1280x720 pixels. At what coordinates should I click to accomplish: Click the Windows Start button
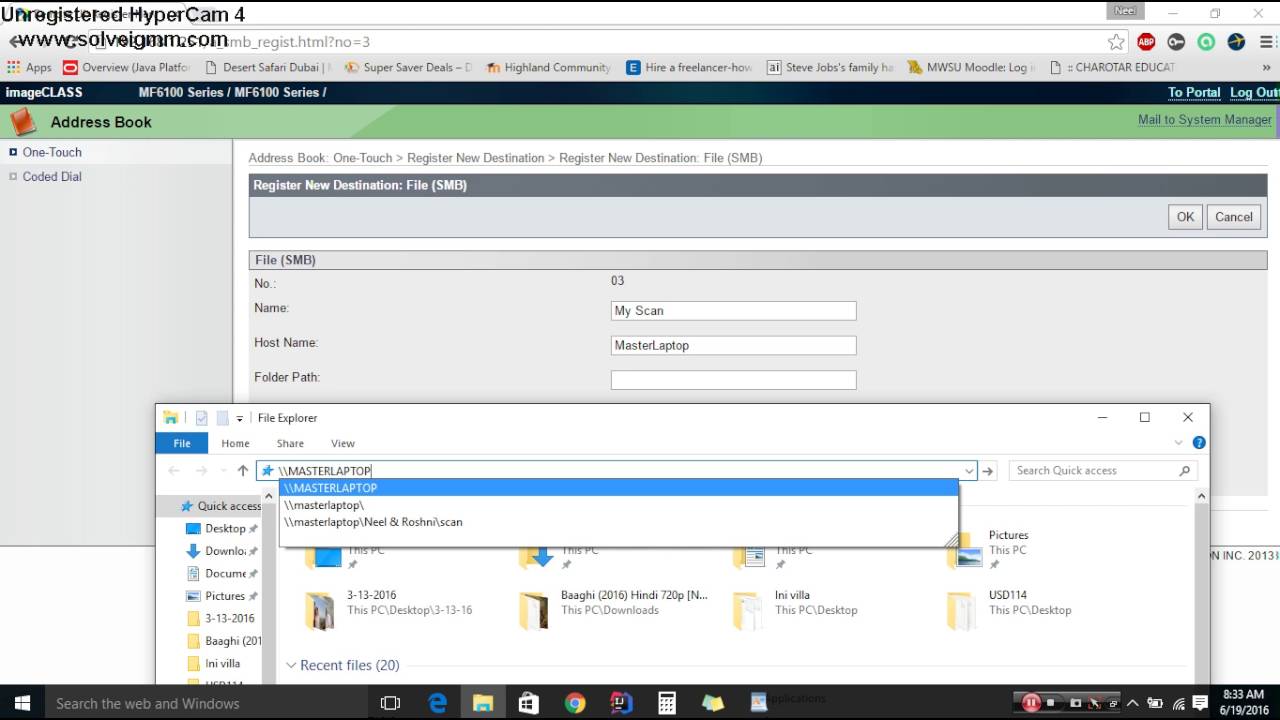[x=22, y=703]
